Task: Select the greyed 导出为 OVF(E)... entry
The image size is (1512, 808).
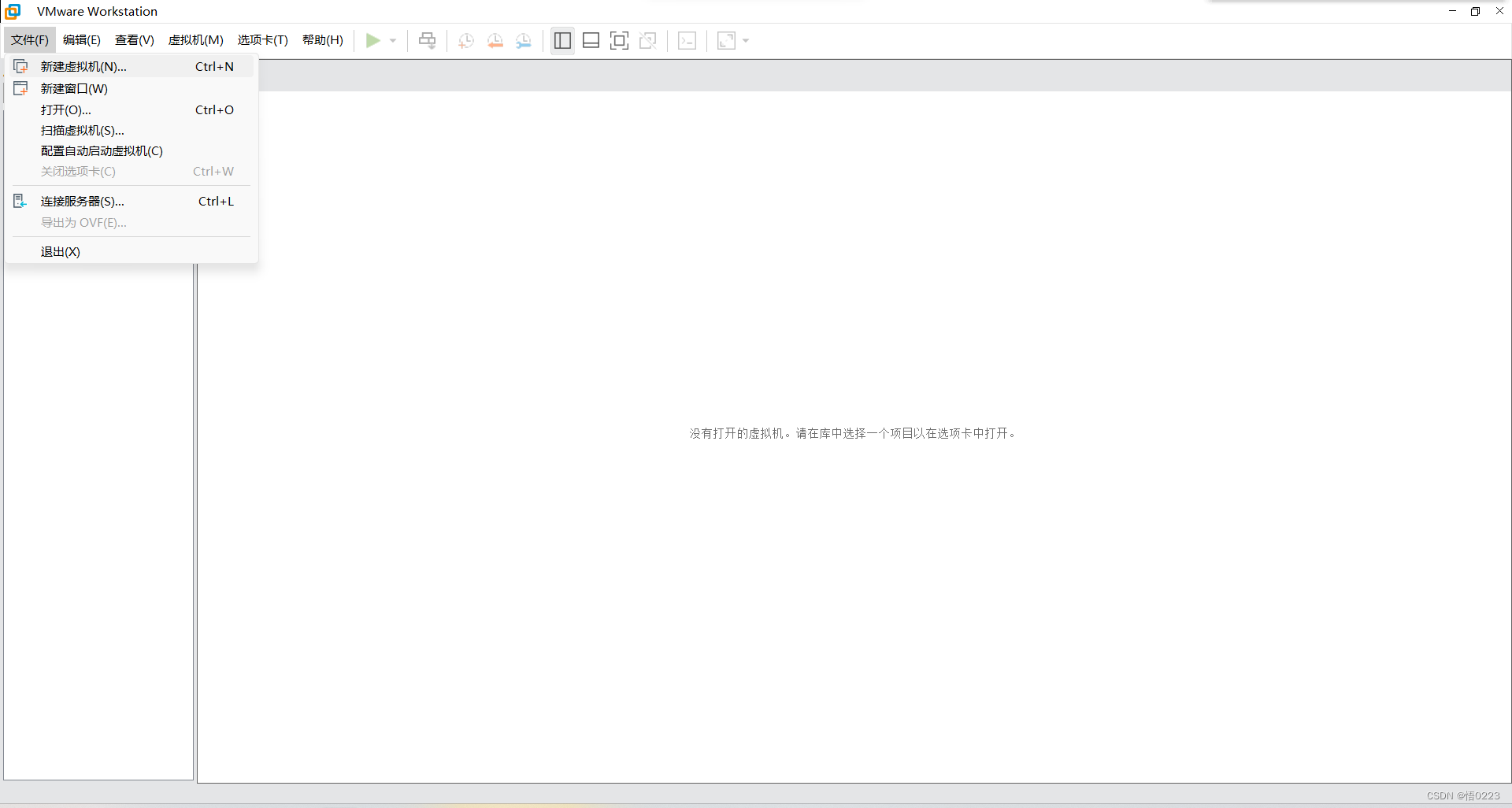Action: 131,222
